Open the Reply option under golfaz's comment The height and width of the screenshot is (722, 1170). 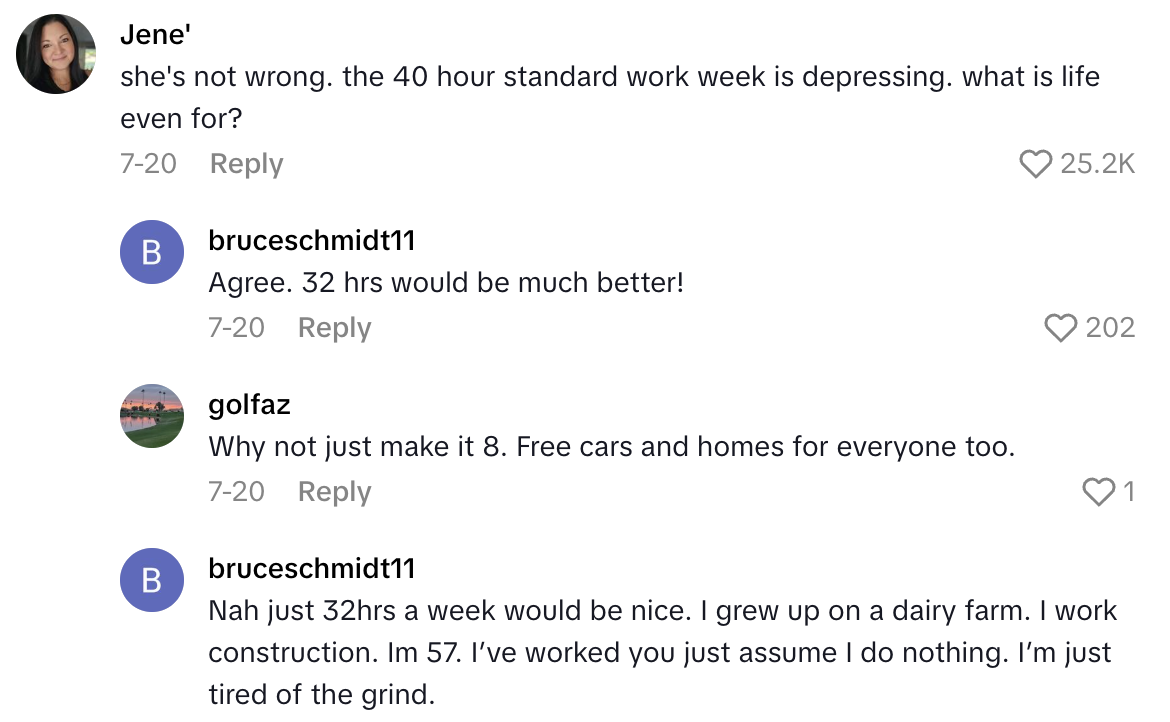(334, 491)
